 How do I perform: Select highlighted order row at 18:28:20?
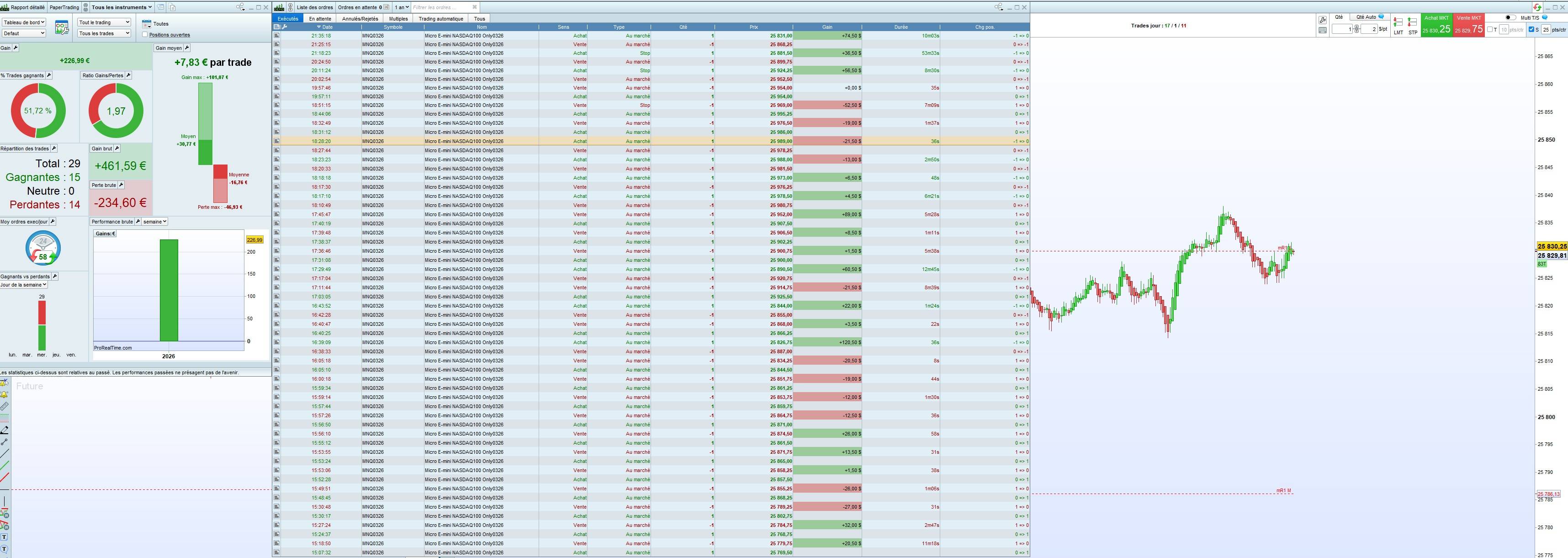651,141
